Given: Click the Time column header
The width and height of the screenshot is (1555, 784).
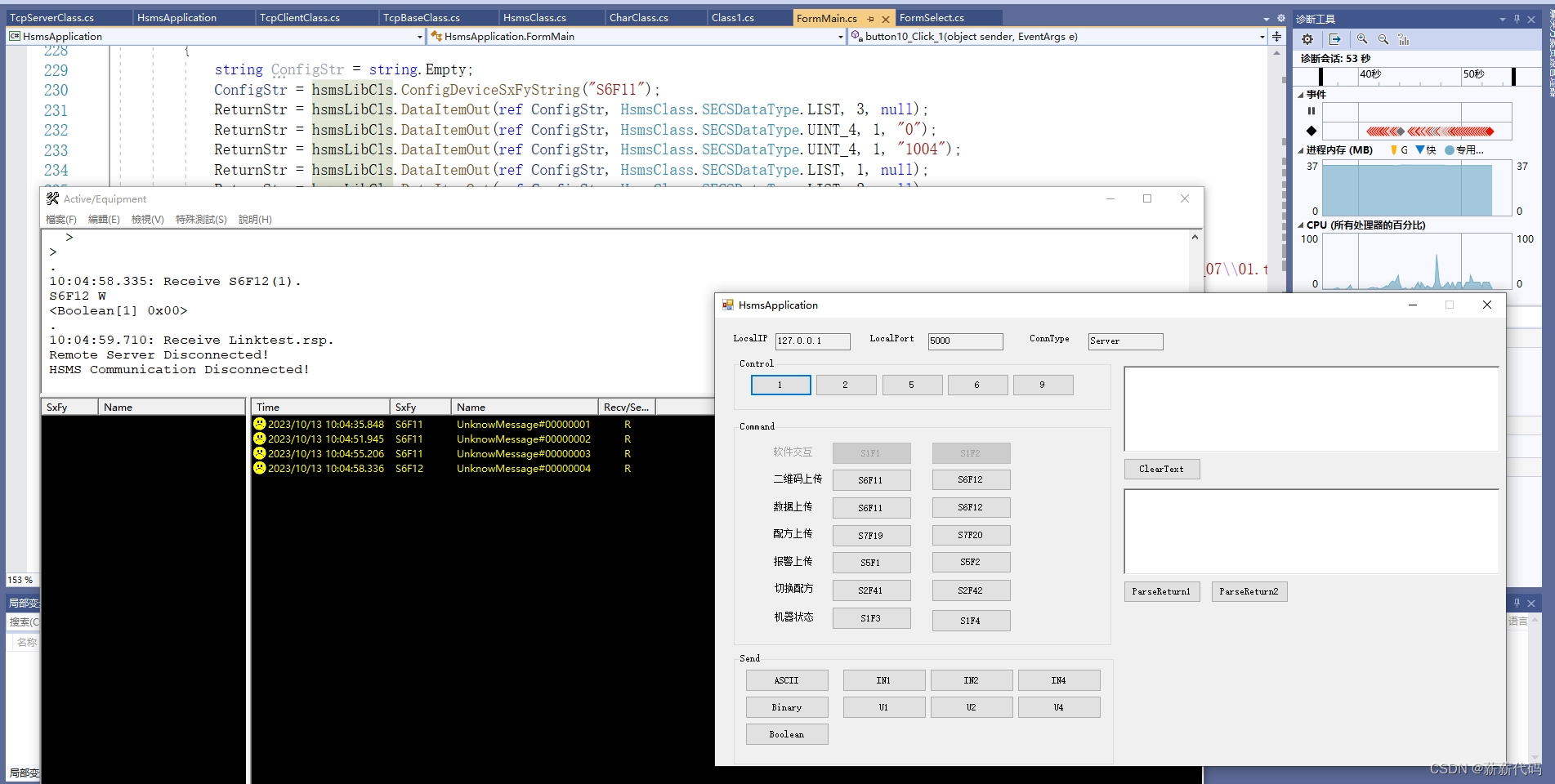Looking at the screenshot, I should (320, 407).
